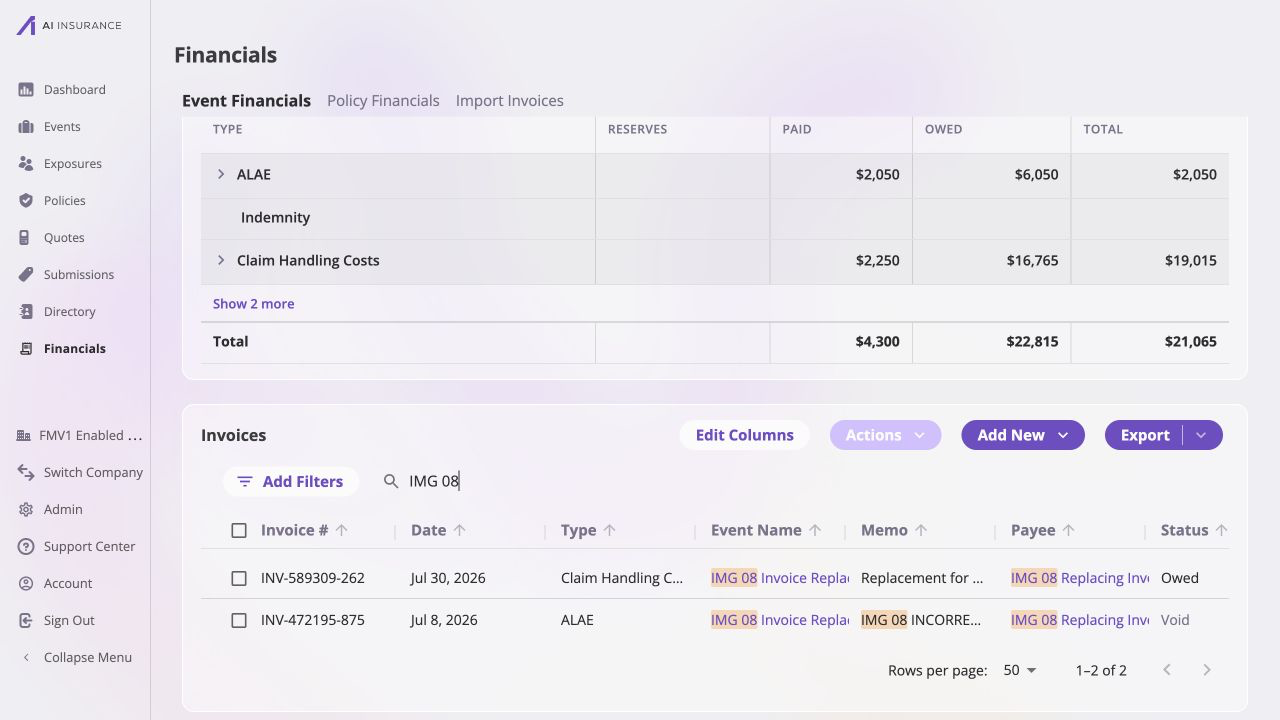1280x720 pixels.
Task: Click the Indemnity row label
Action: (275, 218)
